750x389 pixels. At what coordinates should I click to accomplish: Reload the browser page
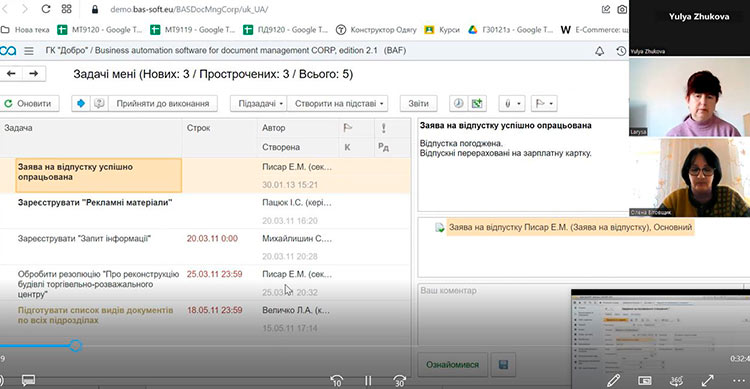46,9
